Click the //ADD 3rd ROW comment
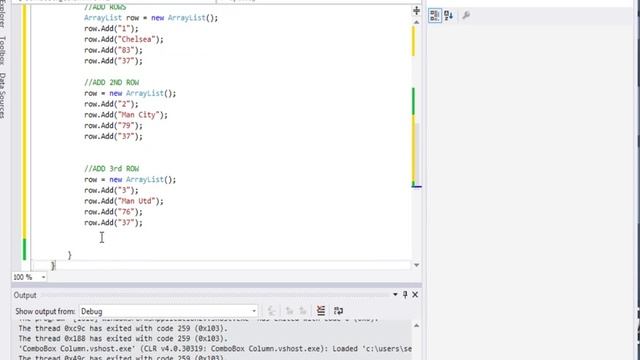 [111, 169]
